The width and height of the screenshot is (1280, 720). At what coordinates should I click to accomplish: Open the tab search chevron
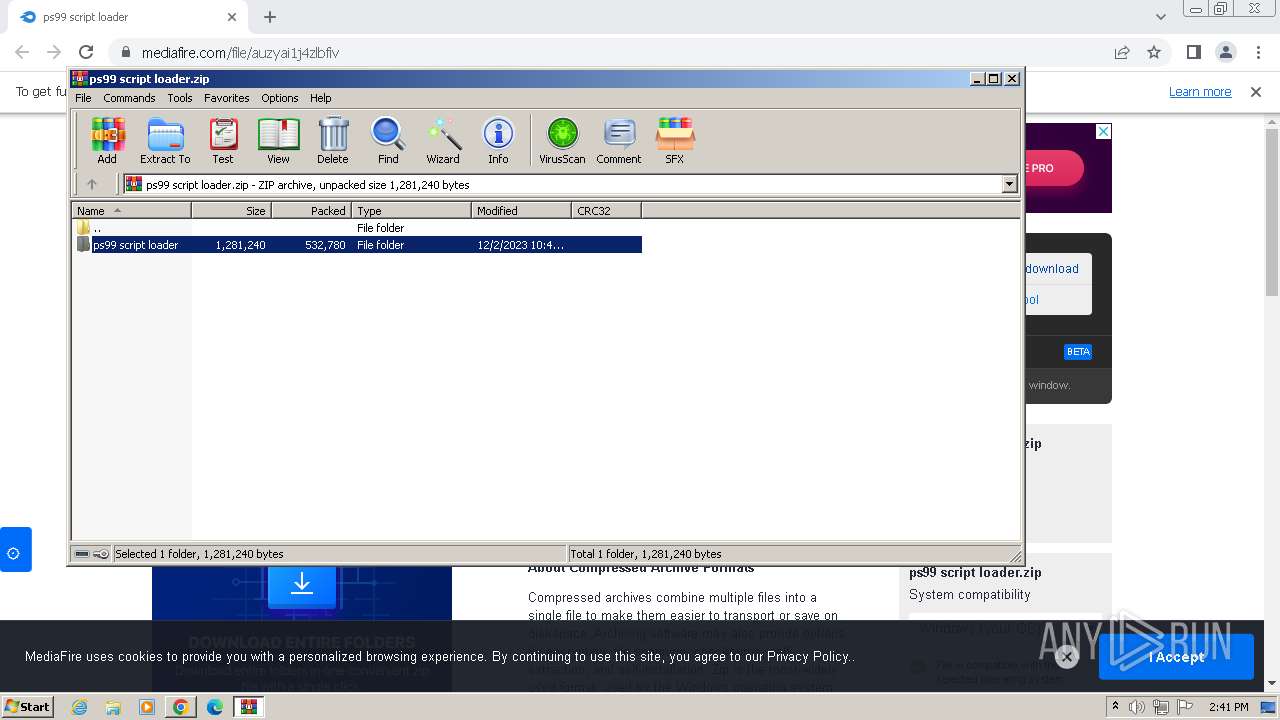coord(1160,17)
